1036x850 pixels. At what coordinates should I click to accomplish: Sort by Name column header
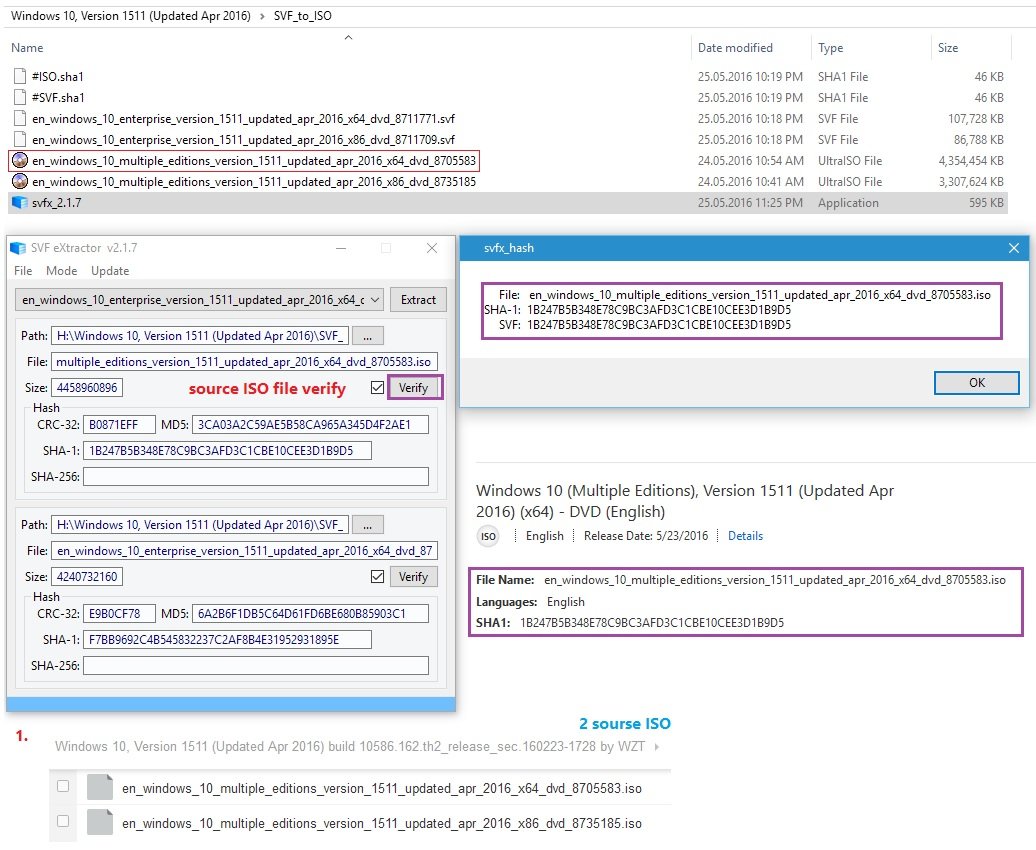pos(27,48)
